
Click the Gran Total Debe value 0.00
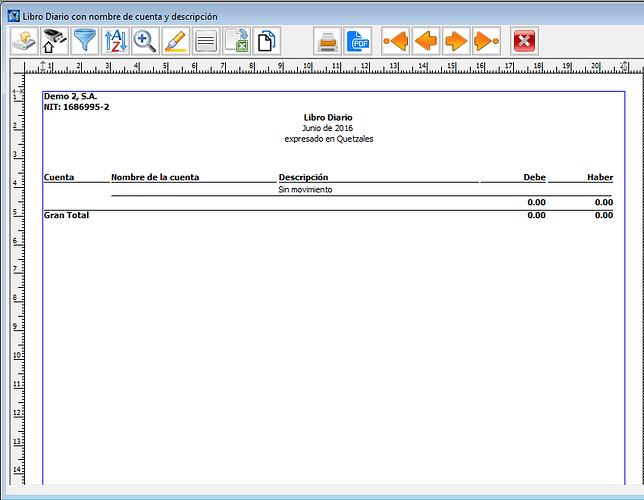(536, 215)
